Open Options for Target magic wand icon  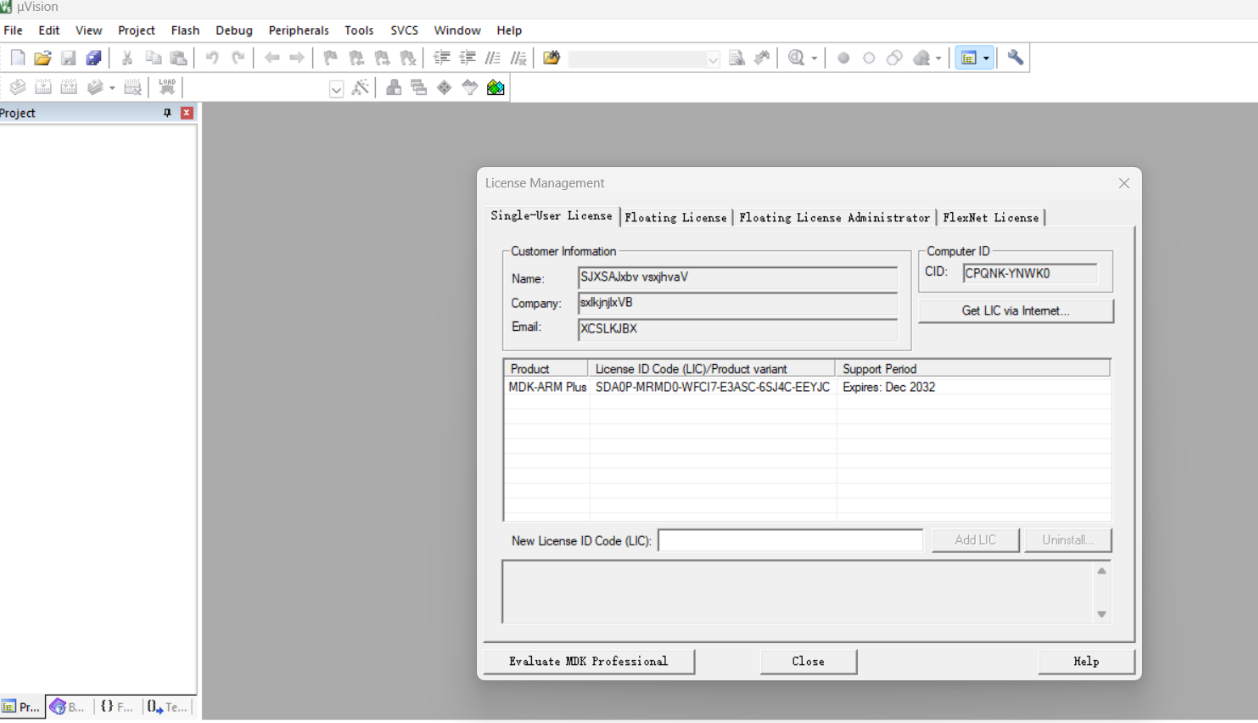click(360, 88)
